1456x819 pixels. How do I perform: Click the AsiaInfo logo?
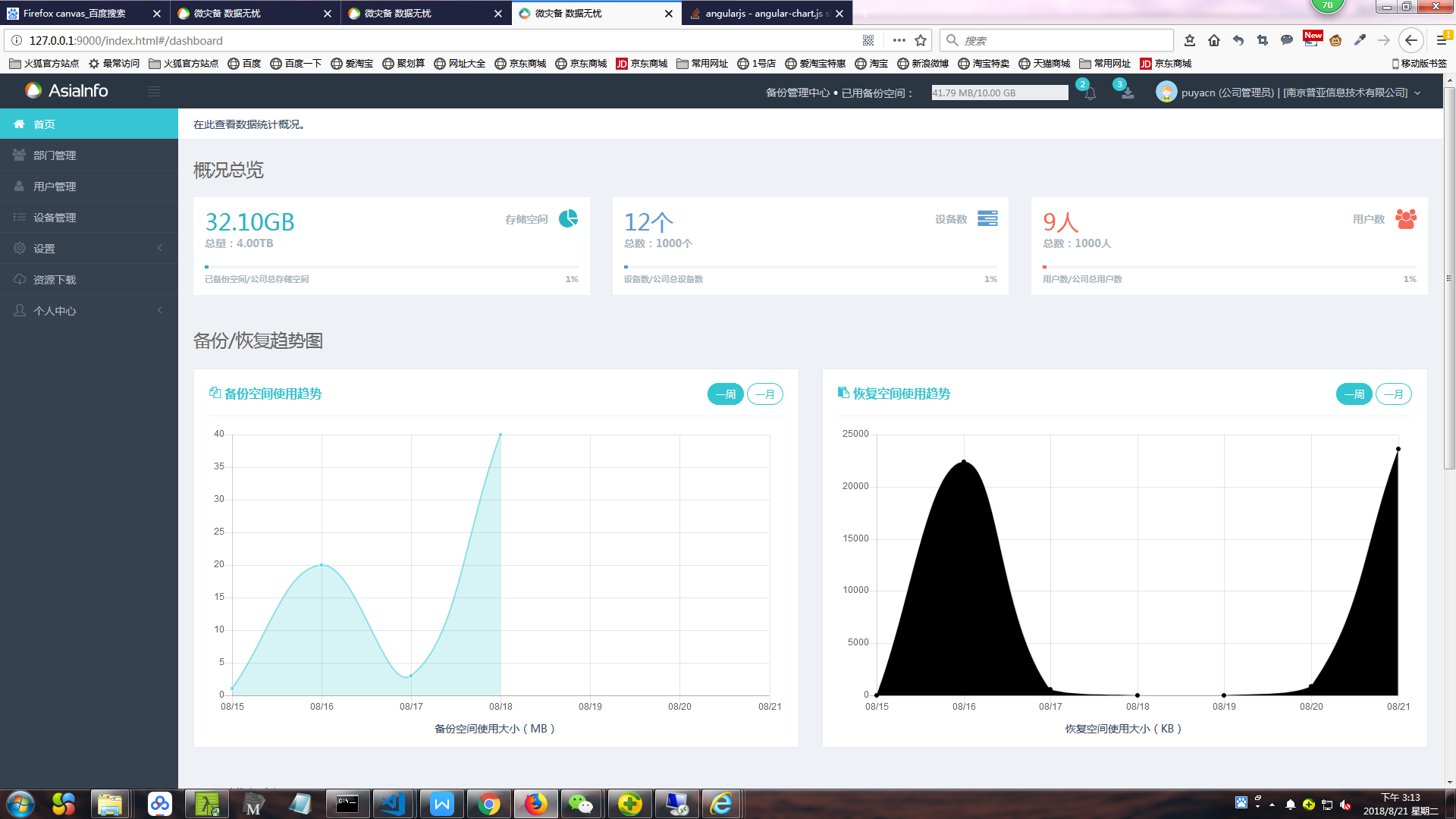(67, 91)
